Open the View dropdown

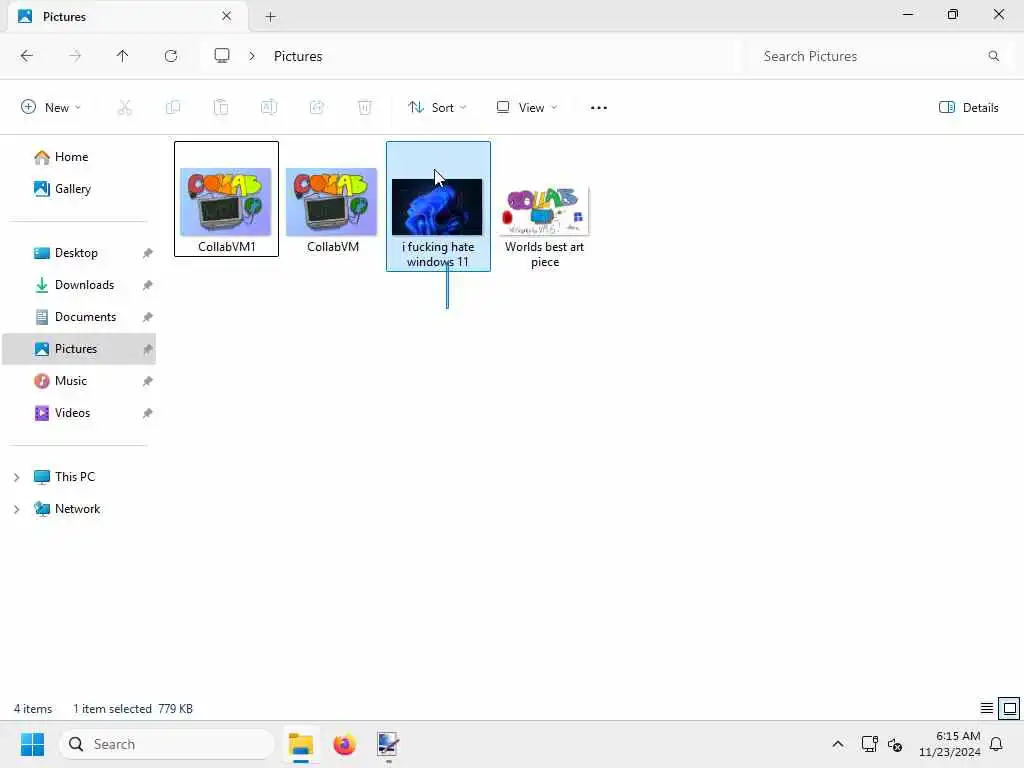pyautogui.click(x=526, y=108)
